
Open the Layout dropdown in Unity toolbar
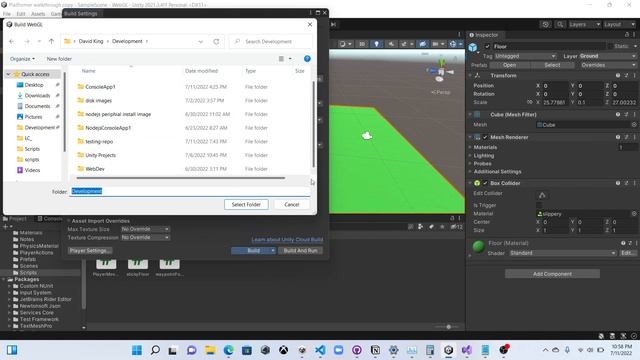pos(620,24)
